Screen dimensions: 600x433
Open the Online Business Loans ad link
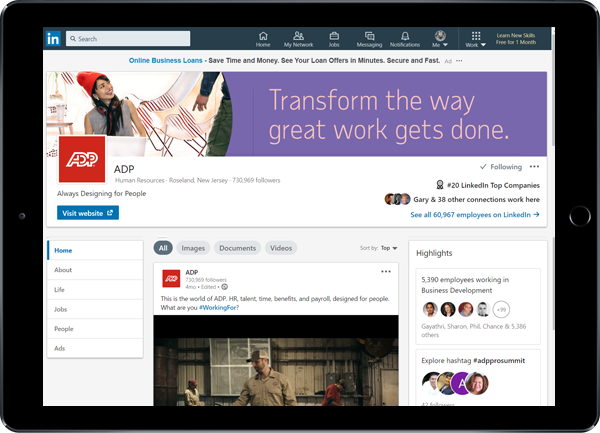click(165, 60)
